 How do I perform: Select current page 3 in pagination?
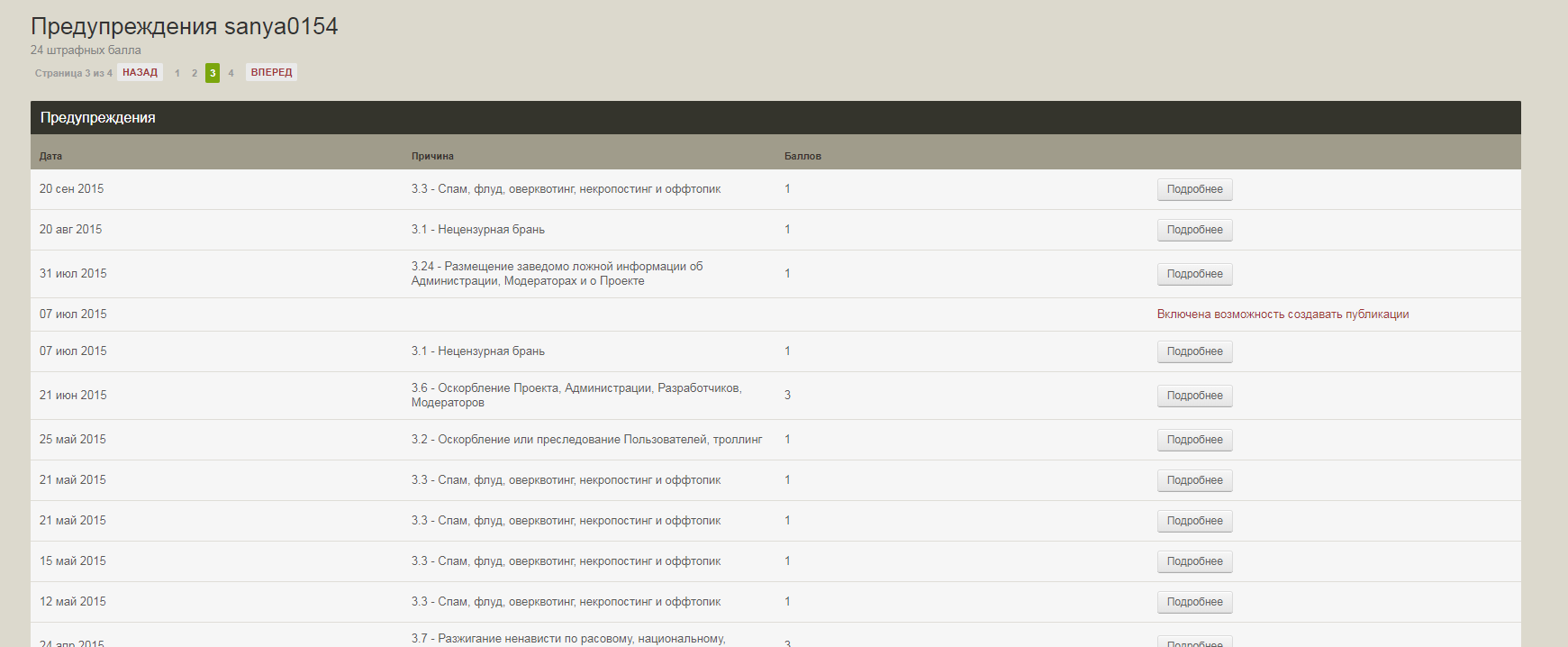pyautogui.click(x=213, y=73)
